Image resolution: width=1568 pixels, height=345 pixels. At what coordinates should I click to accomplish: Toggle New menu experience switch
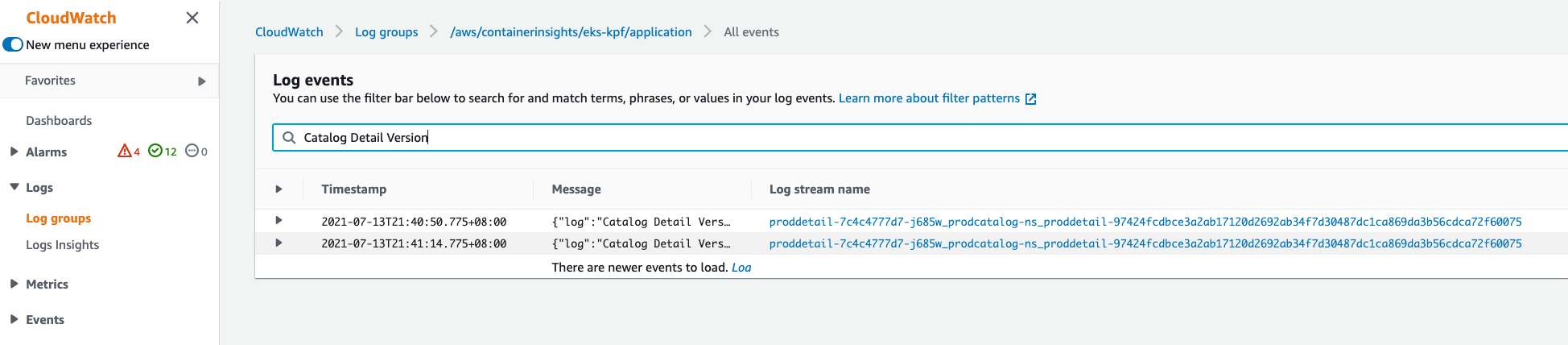(x=13, y=44)
